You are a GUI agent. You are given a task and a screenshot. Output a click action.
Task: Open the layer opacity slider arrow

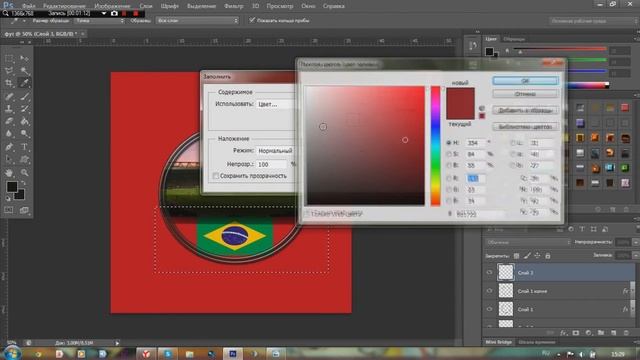(x=636, y=242)
